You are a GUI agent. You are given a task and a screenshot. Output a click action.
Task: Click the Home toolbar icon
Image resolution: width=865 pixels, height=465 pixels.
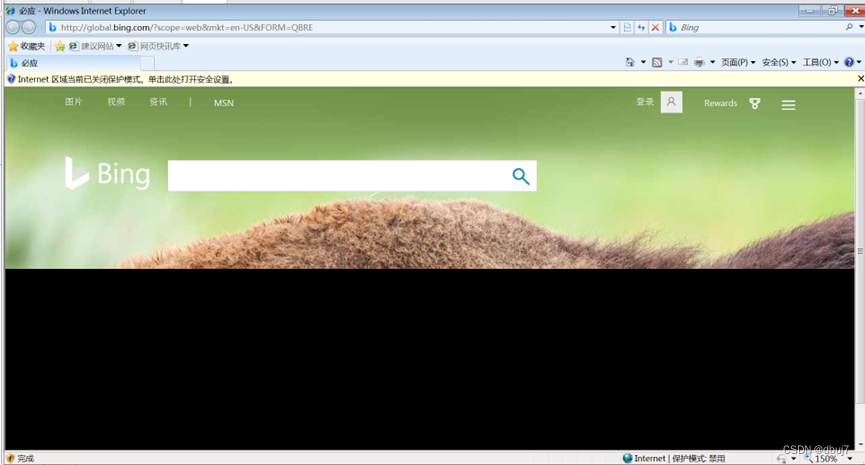[630, 62]
